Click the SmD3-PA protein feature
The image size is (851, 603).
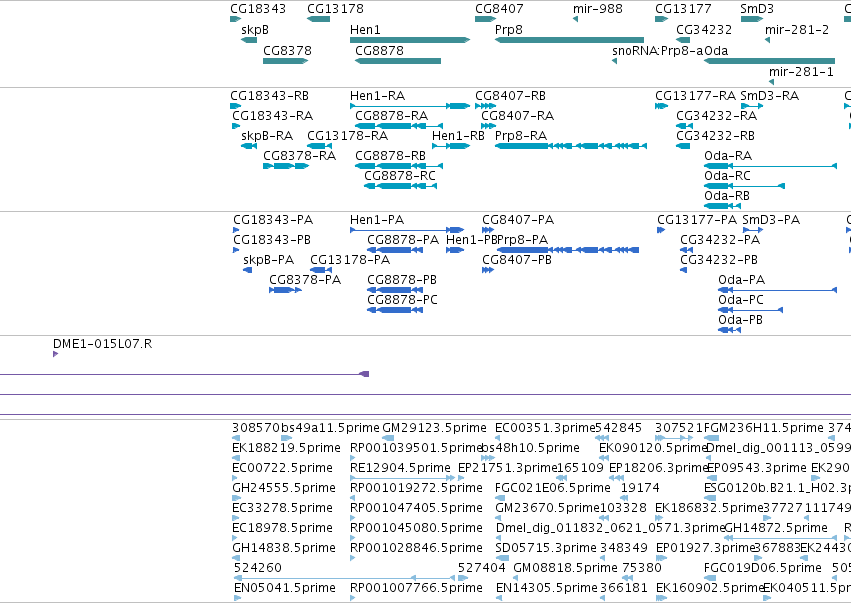point(753,230)
